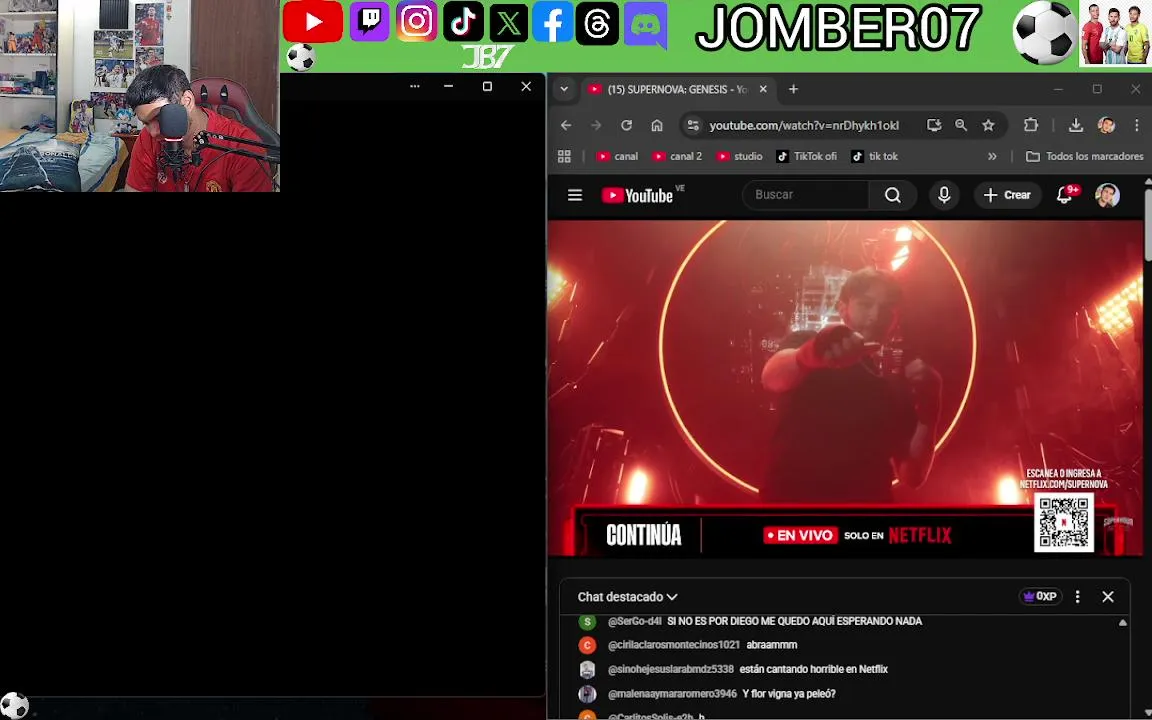Screen dimensions: 1152x720
Task: Open Chrome profile avatar in toolbar
Action: [1106, 126]
